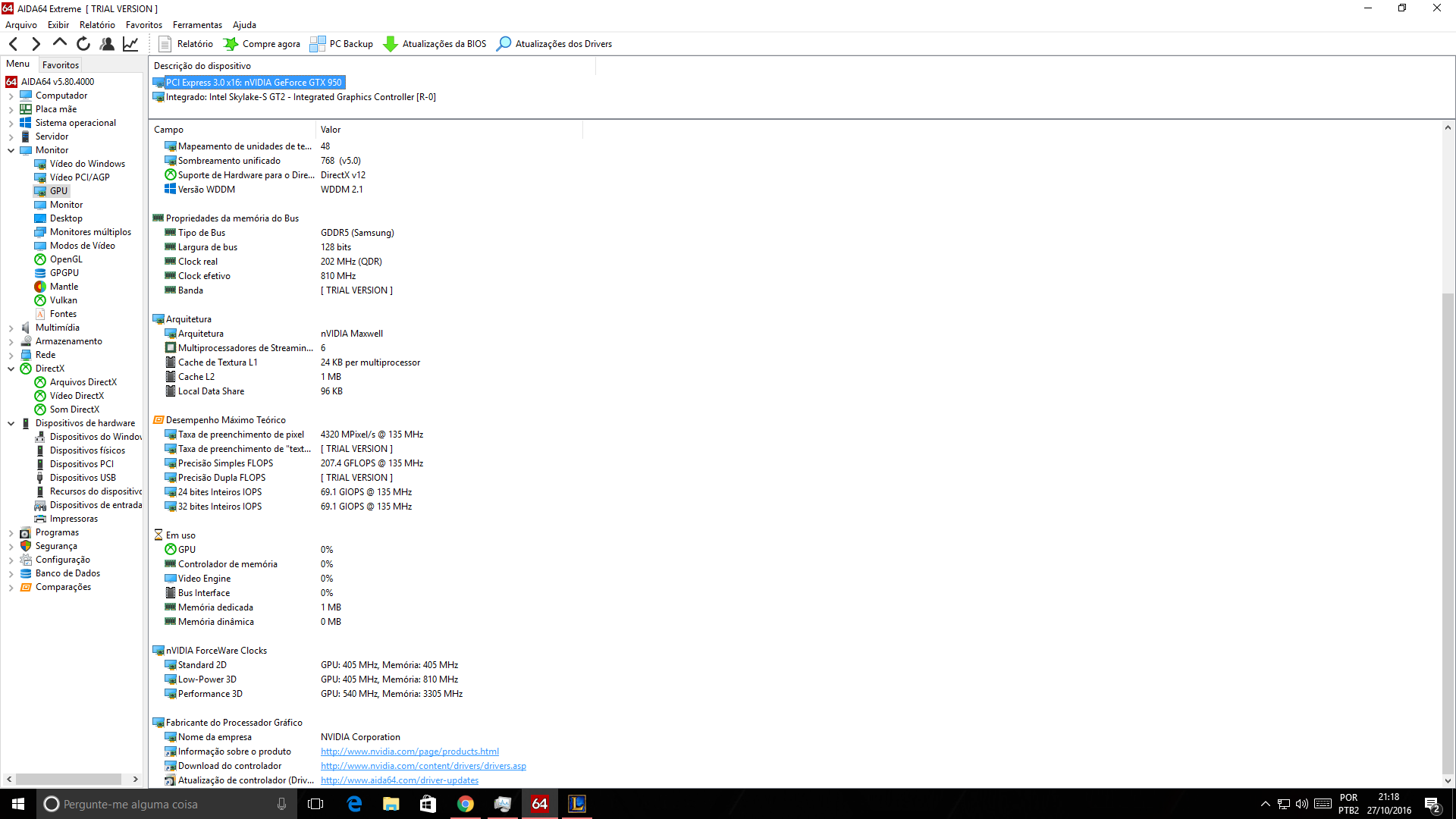Open Google Chrome from the taskbar
The image size is (1456, 819).
(466, 804)
